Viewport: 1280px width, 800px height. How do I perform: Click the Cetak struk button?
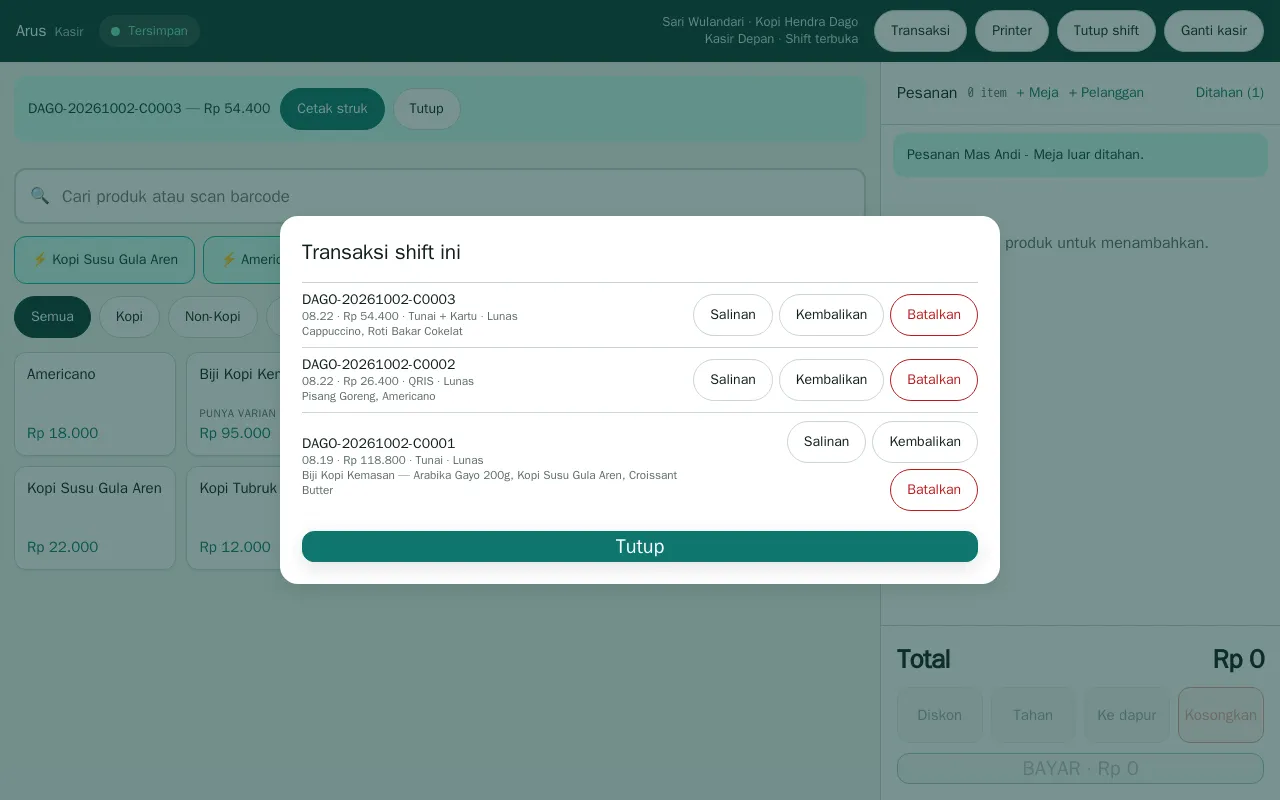pos(332,109)
